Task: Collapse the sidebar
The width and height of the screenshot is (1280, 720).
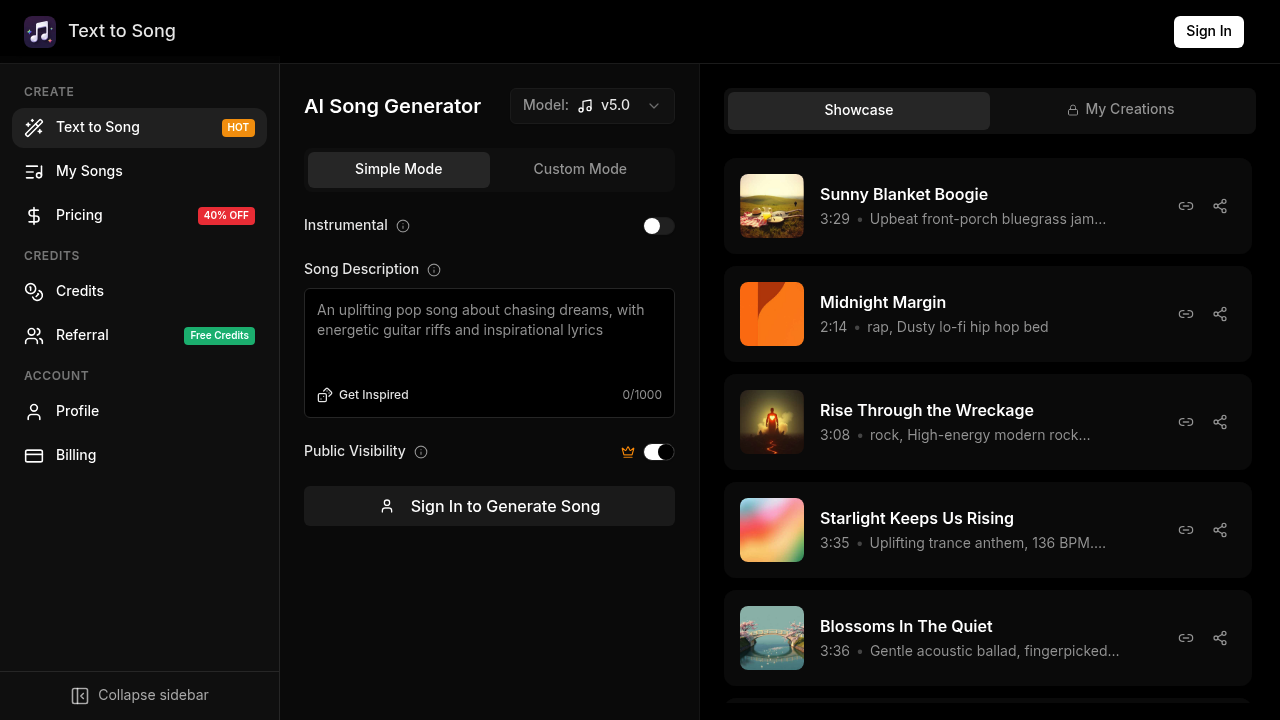Action: pos(139,695)
